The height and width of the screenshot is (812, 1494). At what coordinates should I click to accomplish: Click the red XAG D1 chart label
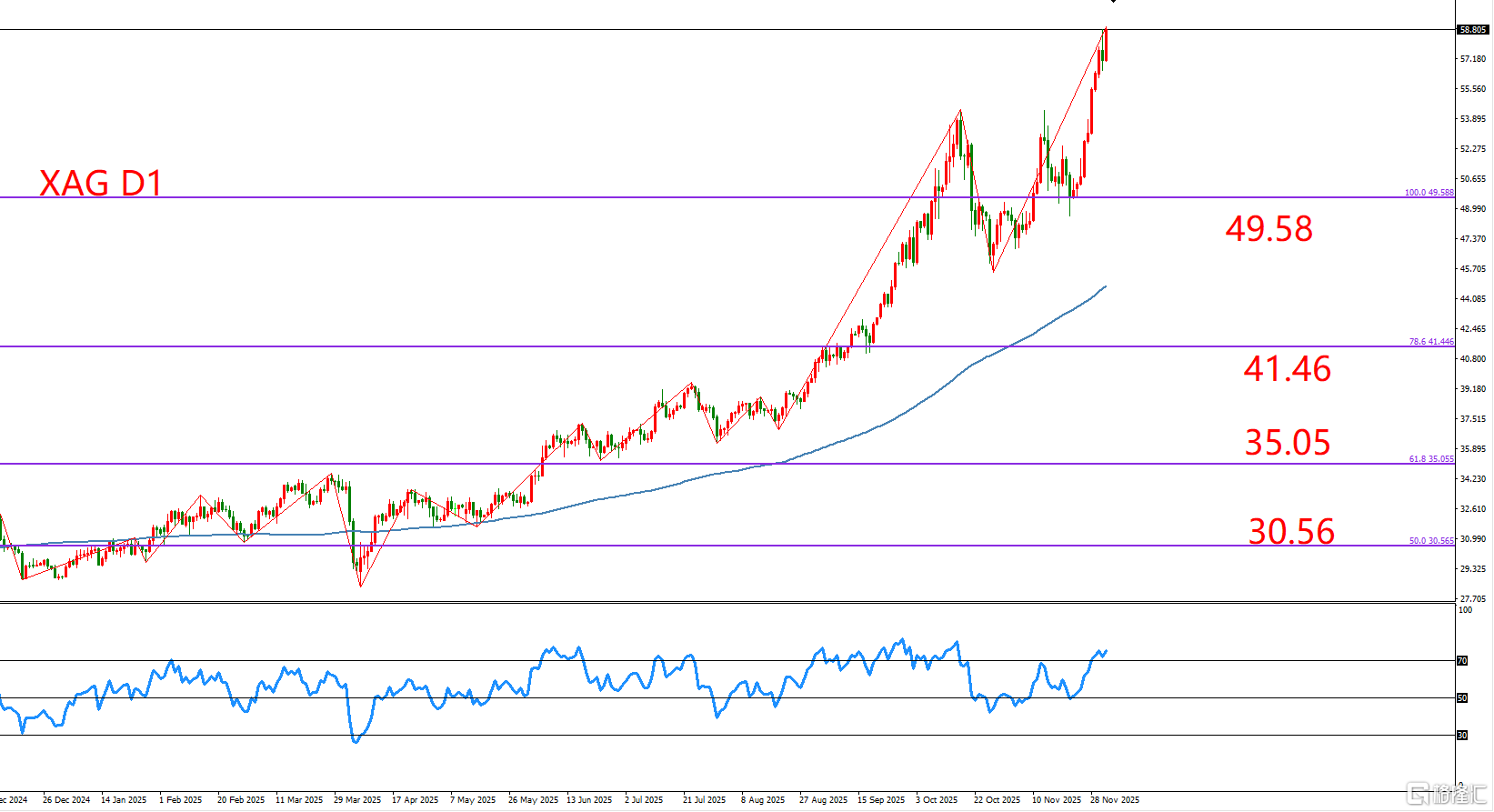click(101, 184)
